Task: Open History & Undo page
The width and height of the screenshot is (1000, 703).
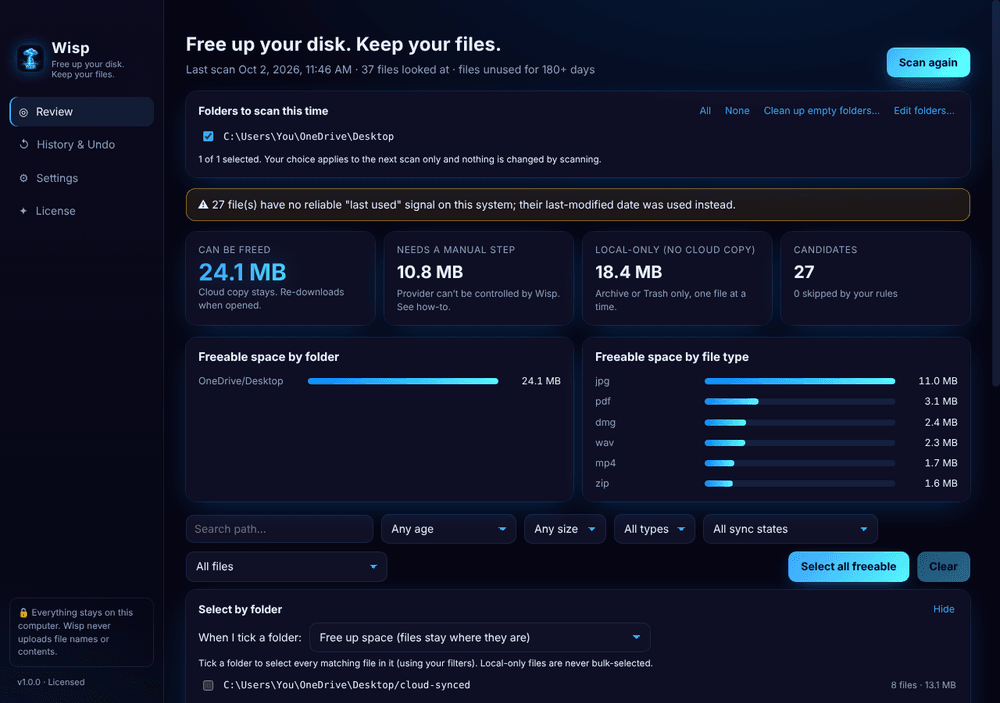Action: tap(82, 145)
